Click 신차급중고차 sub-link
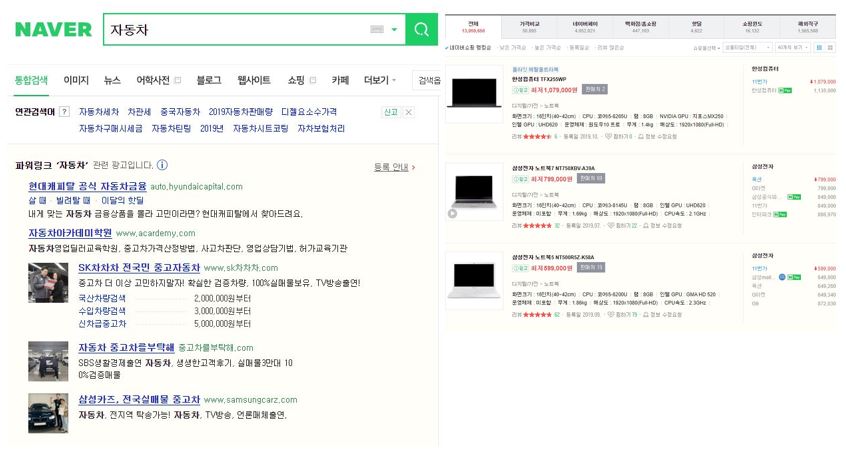This screenshot has height=452, width=846. pos(102,324)
